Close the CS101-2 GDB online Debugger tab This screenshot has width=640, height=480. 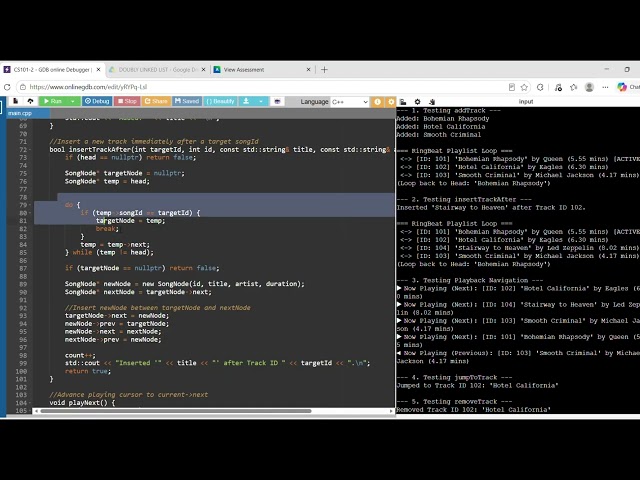pos(98,70)
